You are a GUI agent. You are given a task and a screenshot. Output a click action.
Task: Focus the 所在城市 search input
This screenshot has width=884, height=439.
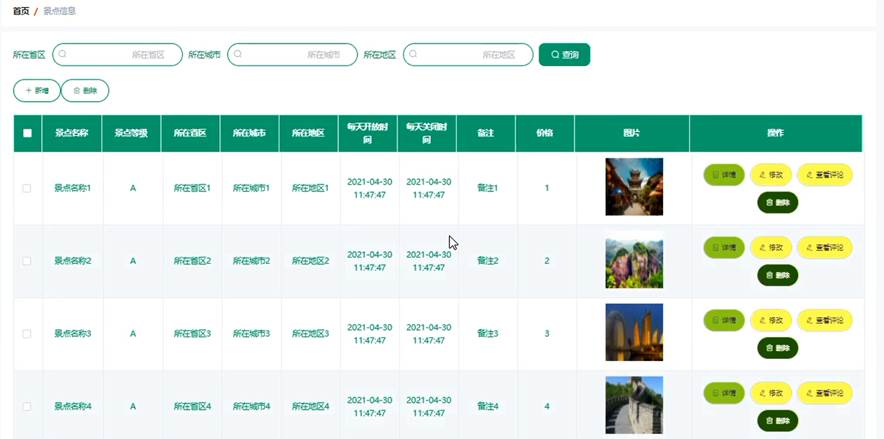[x=293, y=55]
